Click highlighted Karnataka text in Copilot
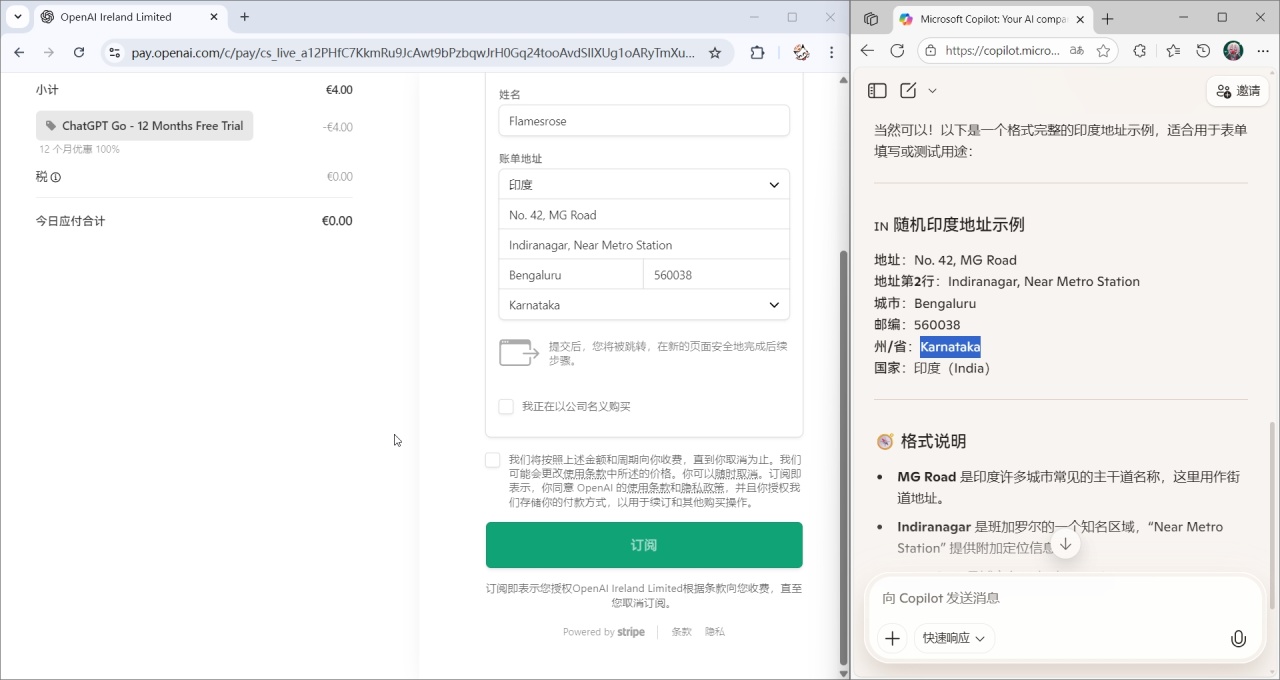 [950, 347]
